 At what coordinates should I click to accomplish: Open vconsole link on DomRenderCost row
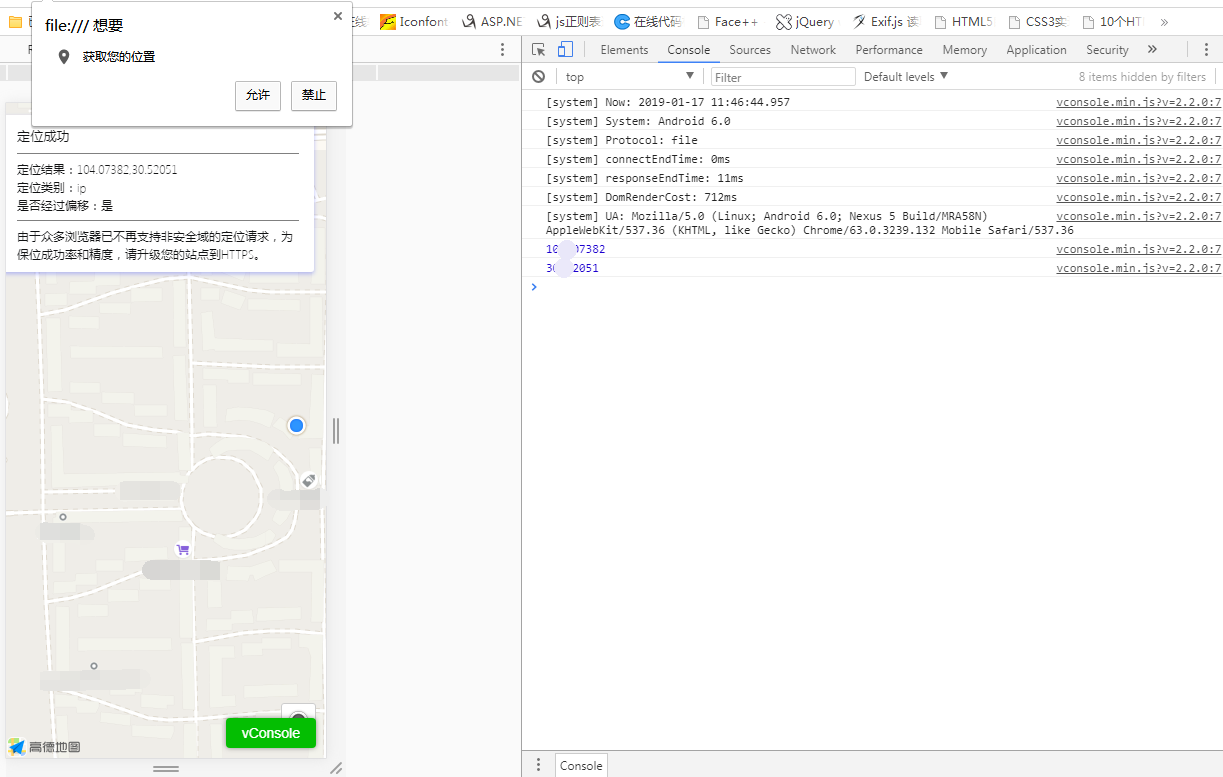pyautogui.click(x=1139, y=197)
